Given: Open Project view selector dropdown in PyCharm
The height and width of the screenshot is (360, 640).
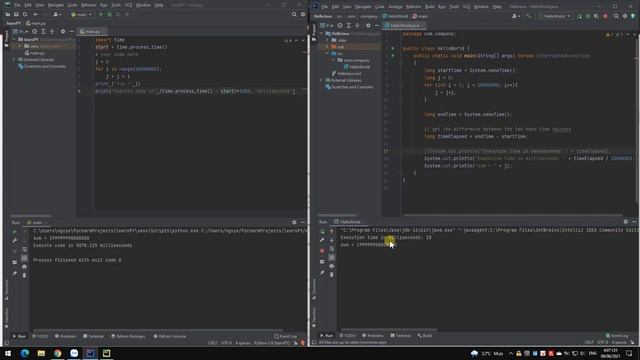Looking at the screenshot, I should click(20, 31).
